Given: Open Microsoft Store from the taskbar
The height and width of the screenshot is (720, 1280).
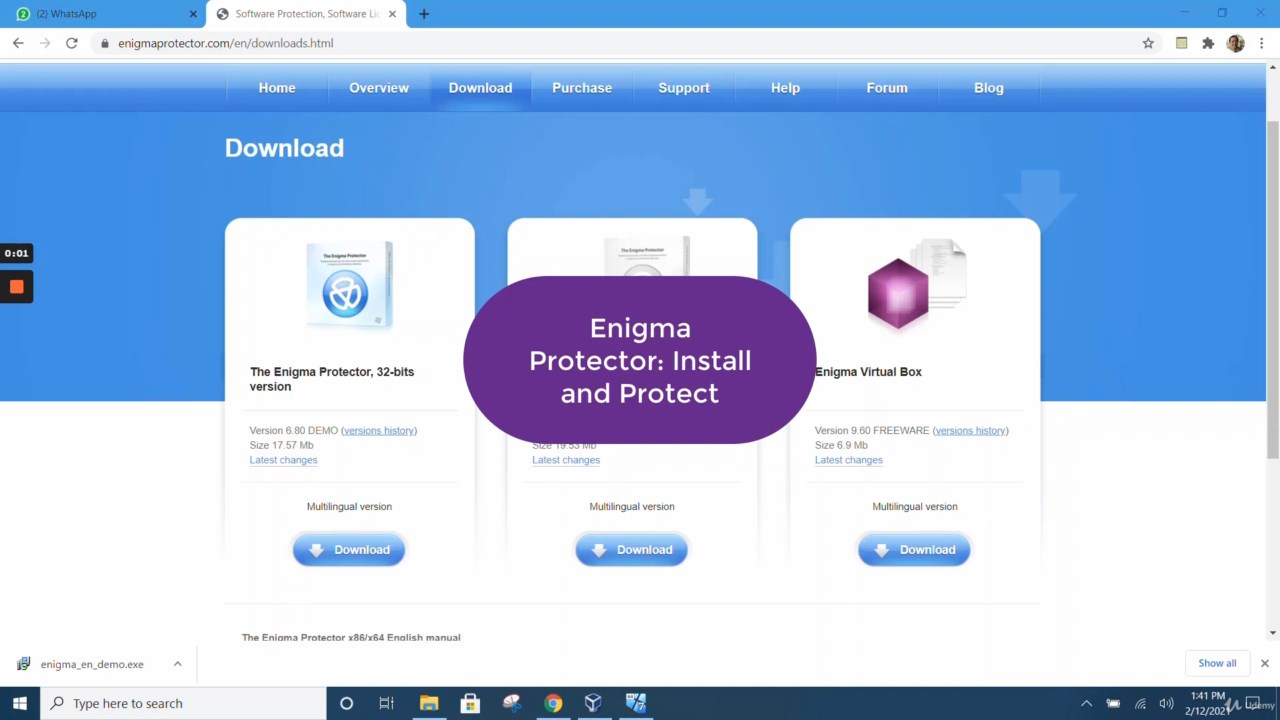Looking at the screenshot, I should point(470,703).
